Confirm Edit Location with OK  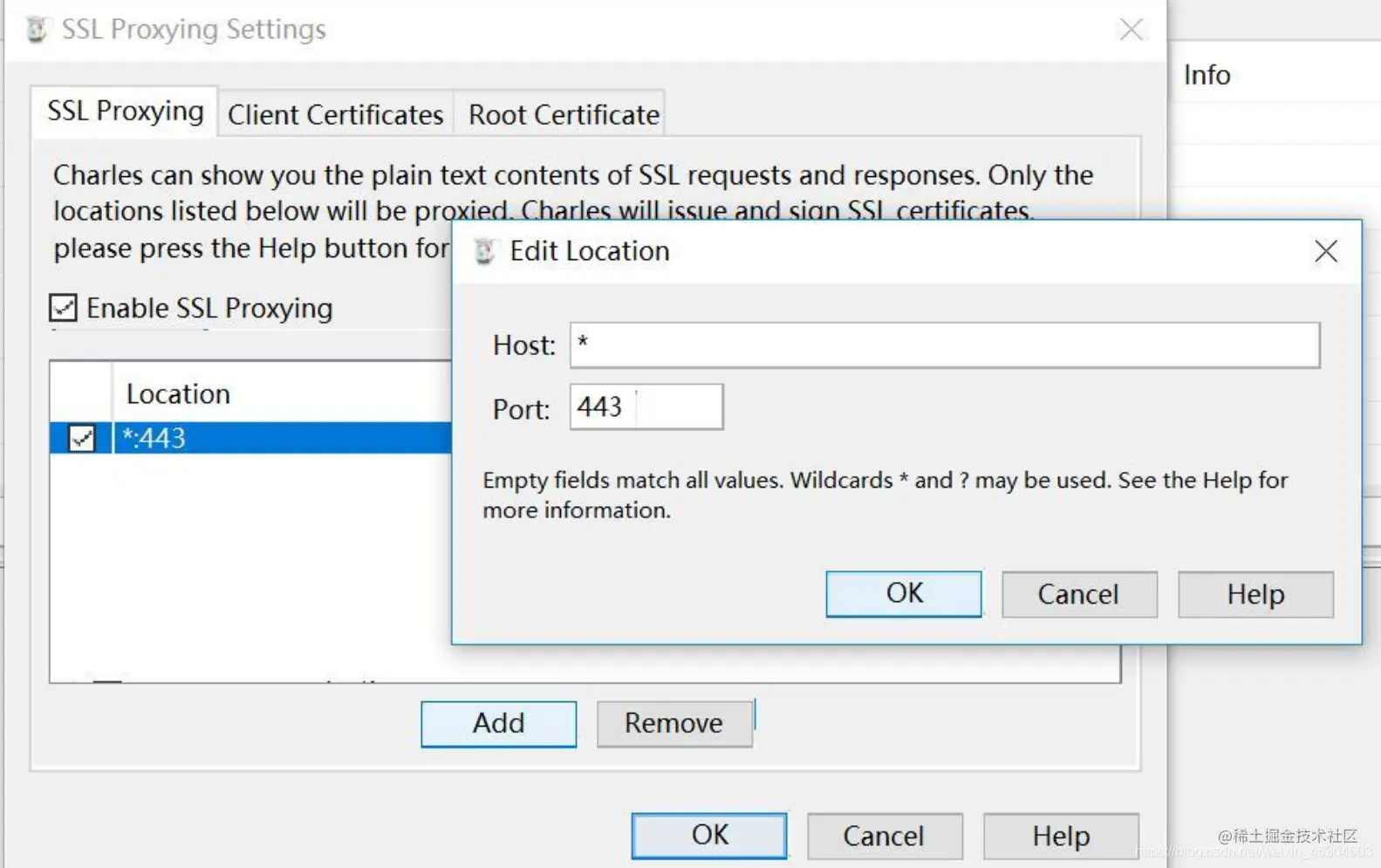click(x=904, y=594)
